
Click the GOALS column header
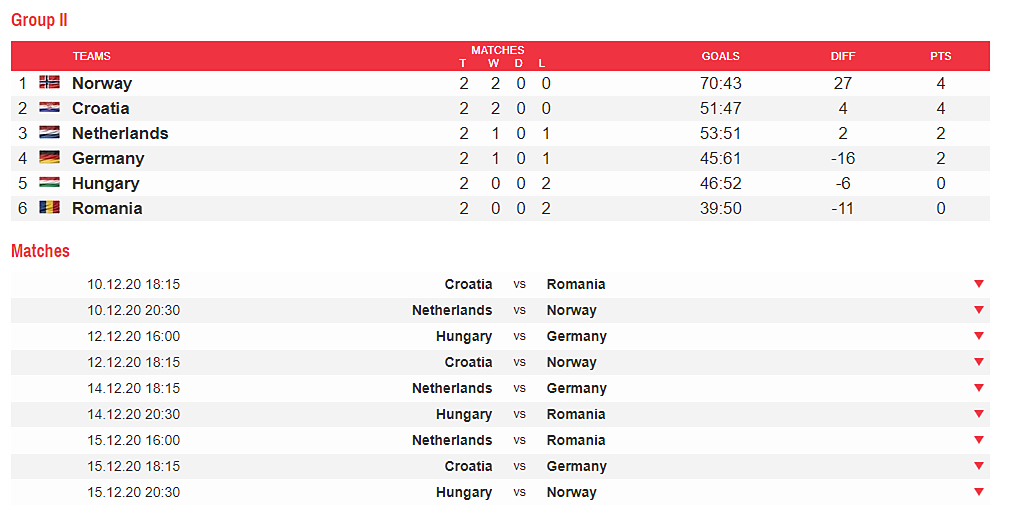pyautogui.click(x=720, y=56)
